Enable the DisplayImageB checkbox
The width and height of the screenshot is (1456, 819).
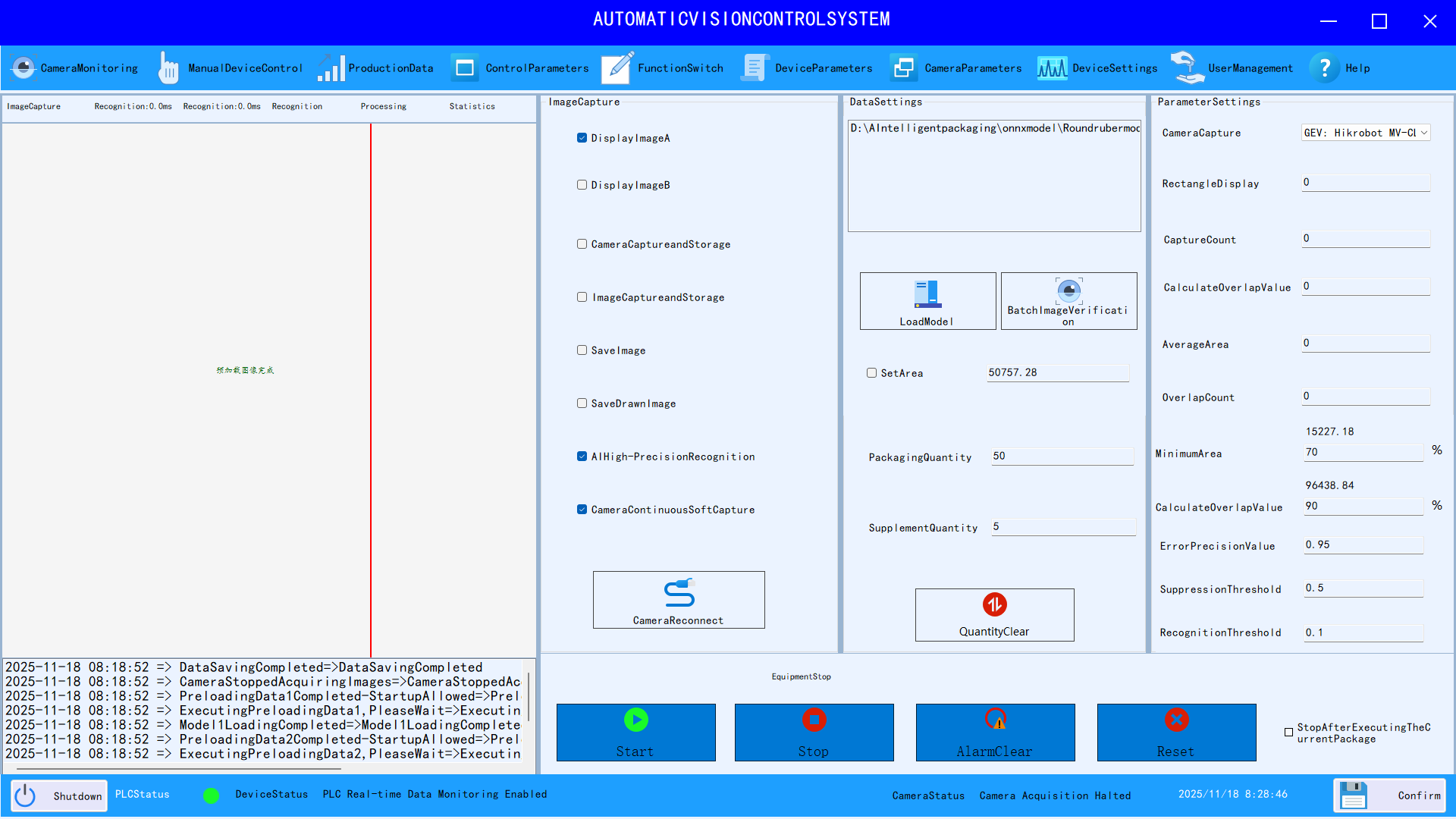582,185
